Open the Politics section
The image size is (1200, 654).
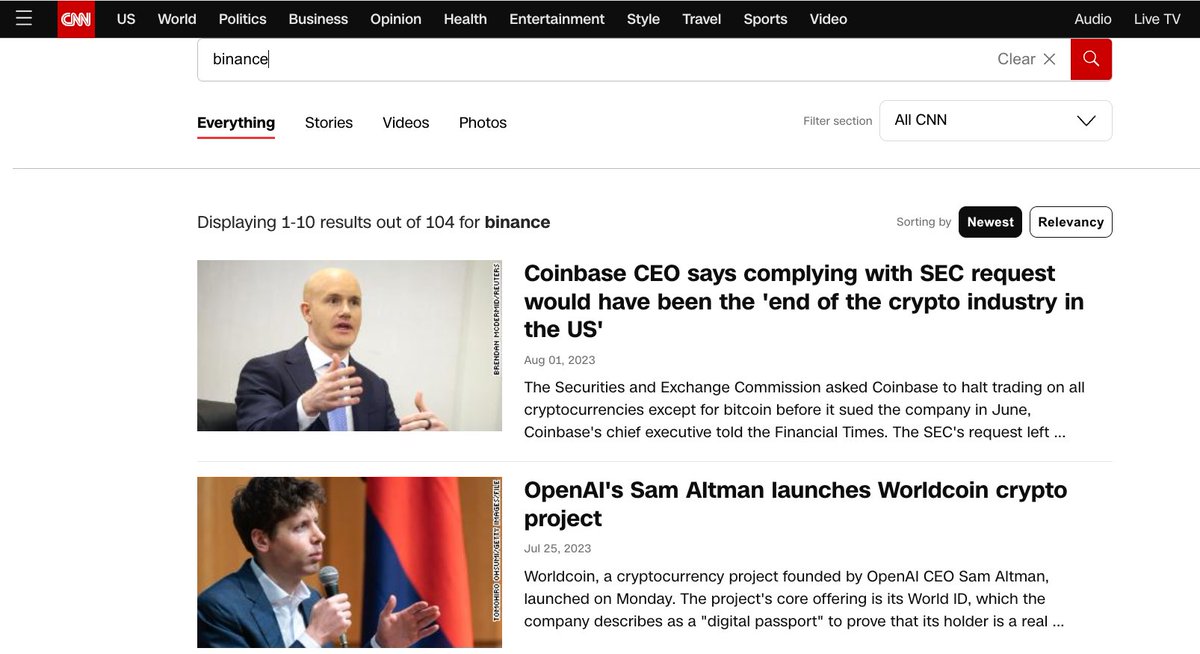point(243,19)
